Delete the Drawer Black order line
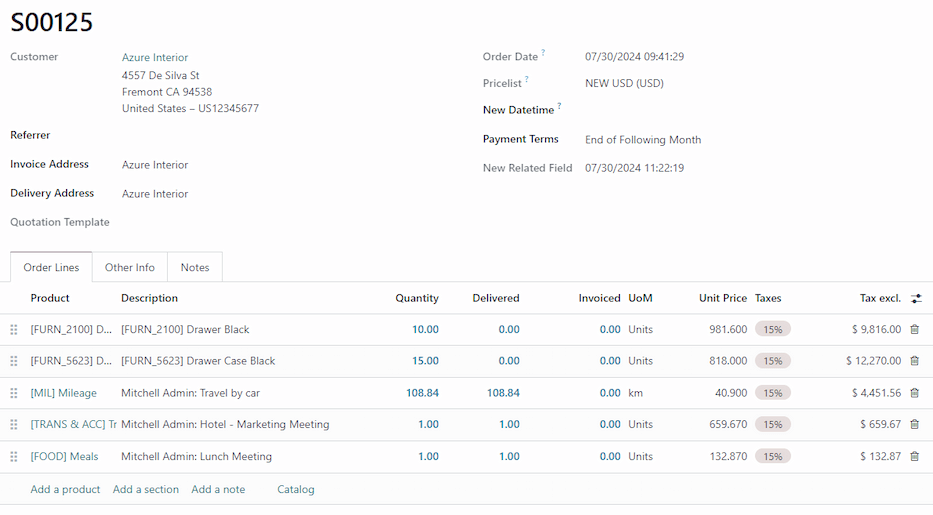 [x=914, y=329]
